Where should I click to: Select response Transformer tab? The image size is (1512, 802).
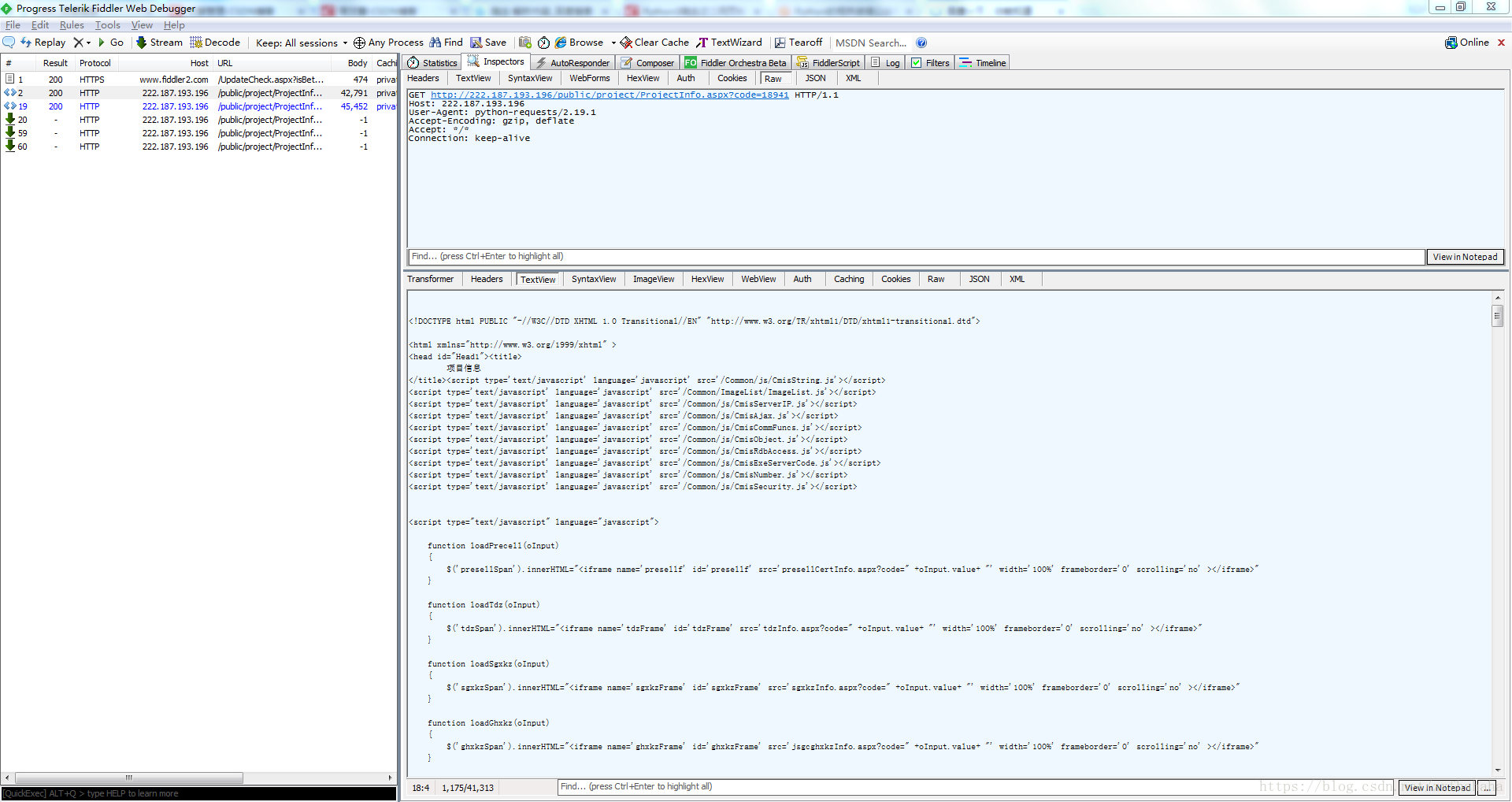430,279
